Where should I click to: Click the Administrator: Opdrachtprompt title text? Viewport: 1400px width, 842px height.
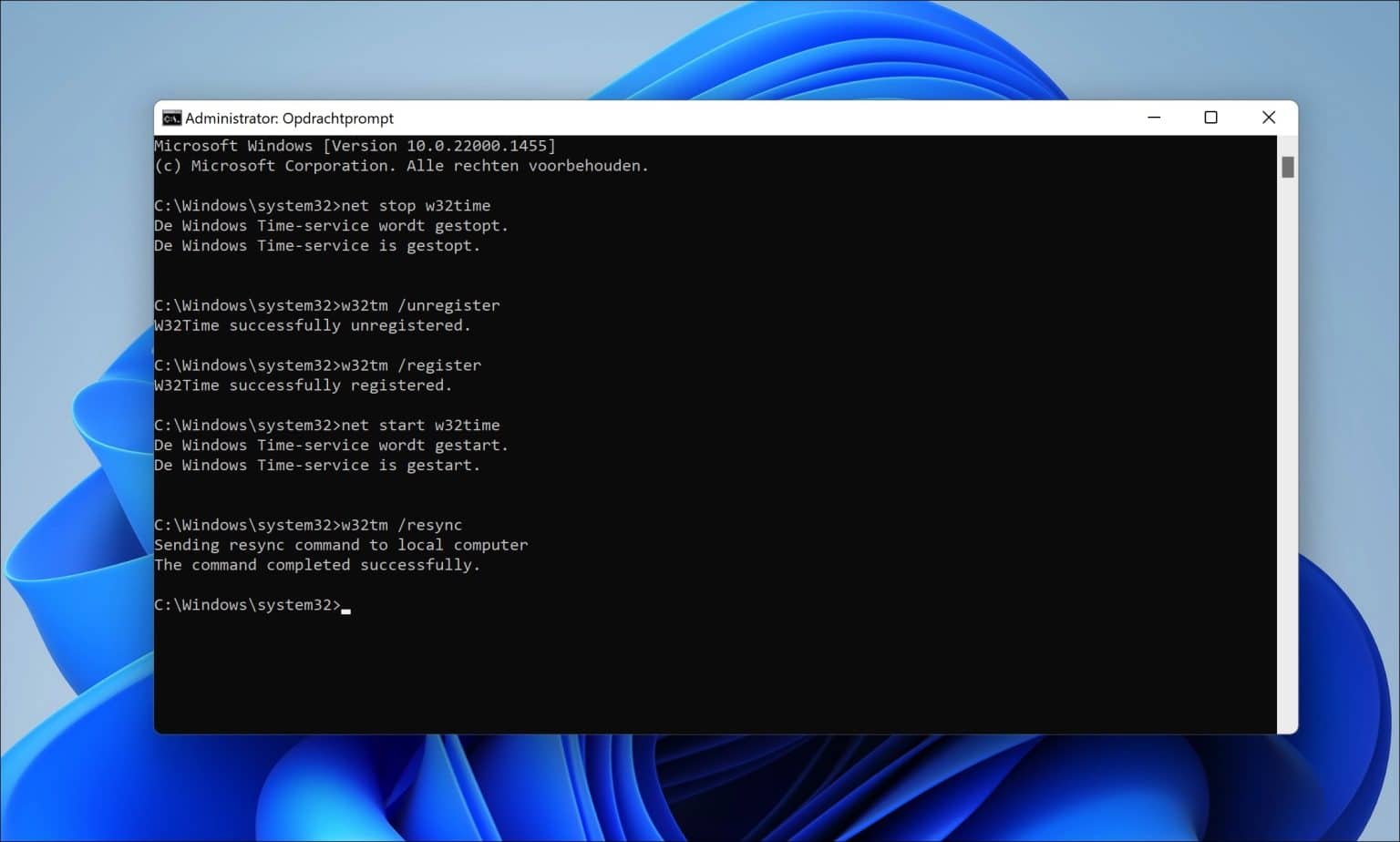tap(288, 118)
